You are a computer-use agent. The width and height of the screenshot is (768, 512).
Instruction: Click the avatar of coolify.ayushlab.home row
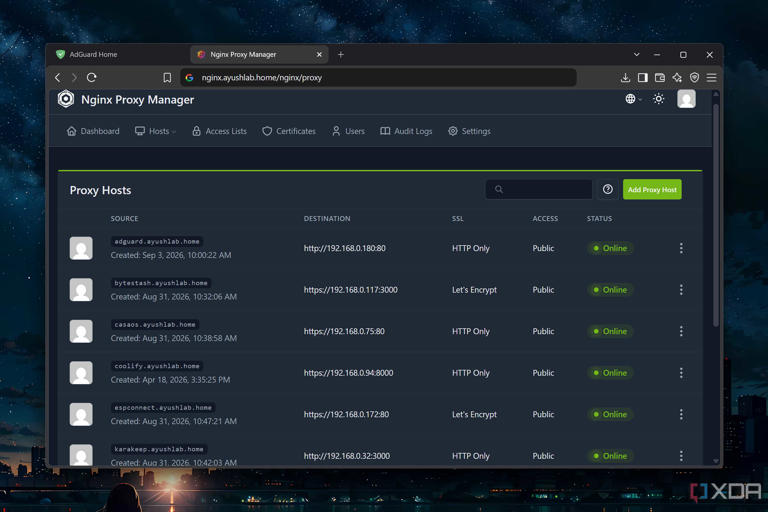tap(81, 373)
